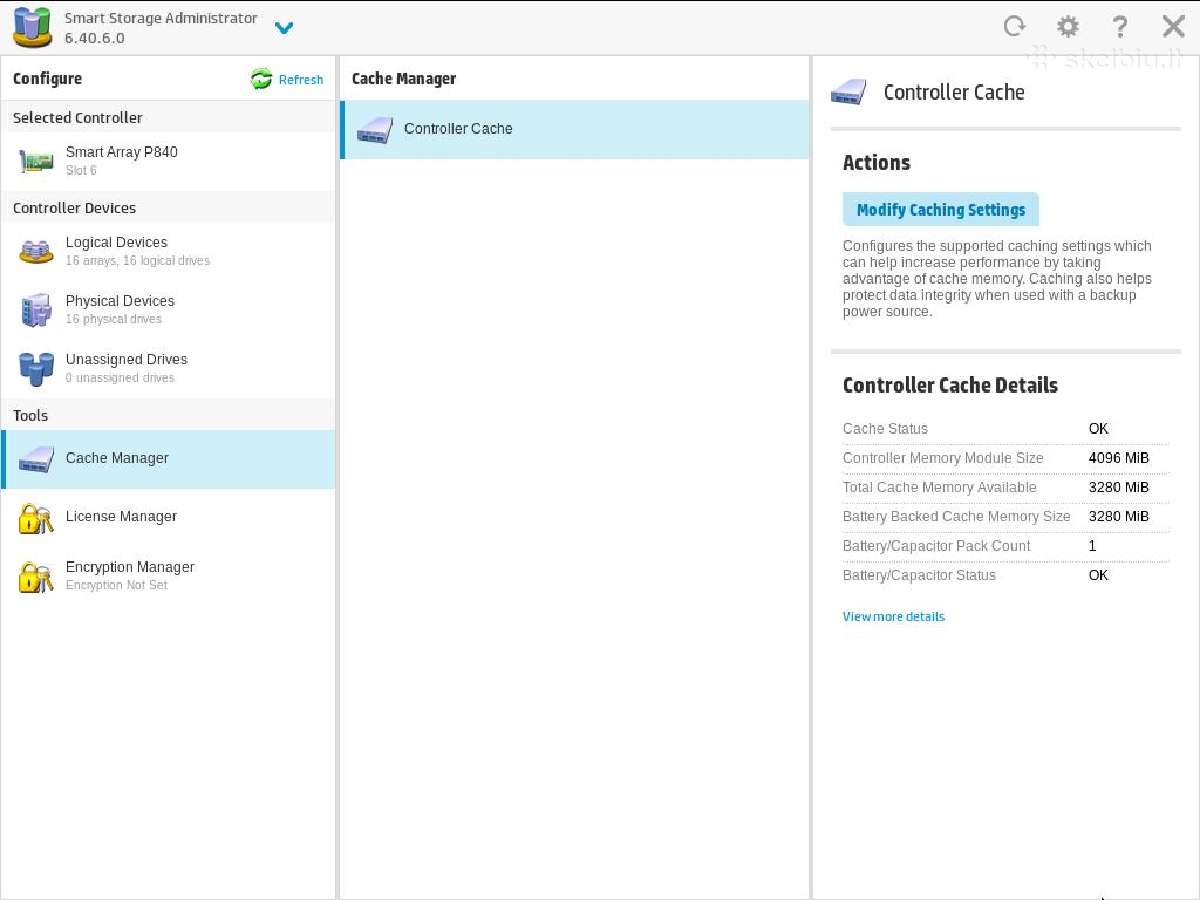Click the Logical Devices disks icon
Image resolution: width=1200 pixels, height=900 pixels.
(x=37, y=251)
